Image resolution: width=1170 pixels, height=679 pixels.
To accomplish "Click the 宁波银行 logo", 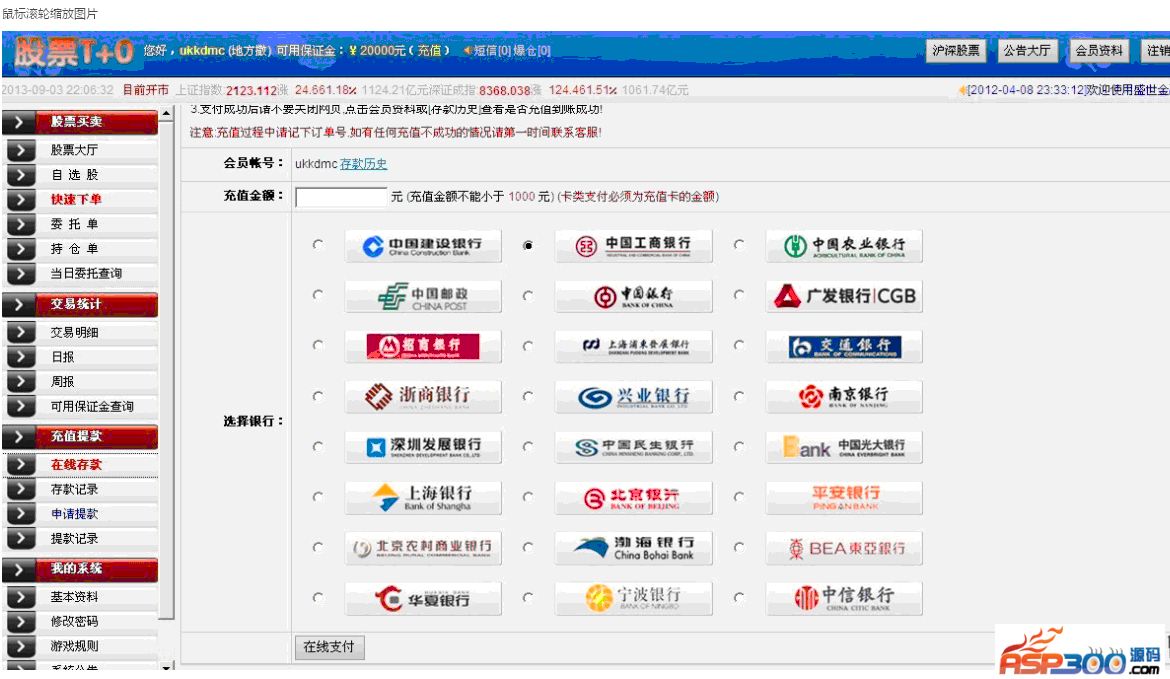I will (x=634, y=598).
